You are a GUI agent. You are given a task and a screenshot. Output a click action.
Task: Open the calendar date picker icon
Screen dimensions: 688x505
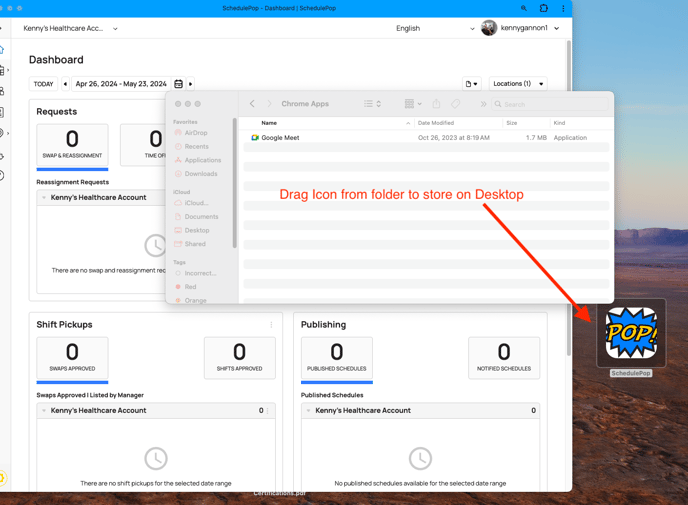179,84
